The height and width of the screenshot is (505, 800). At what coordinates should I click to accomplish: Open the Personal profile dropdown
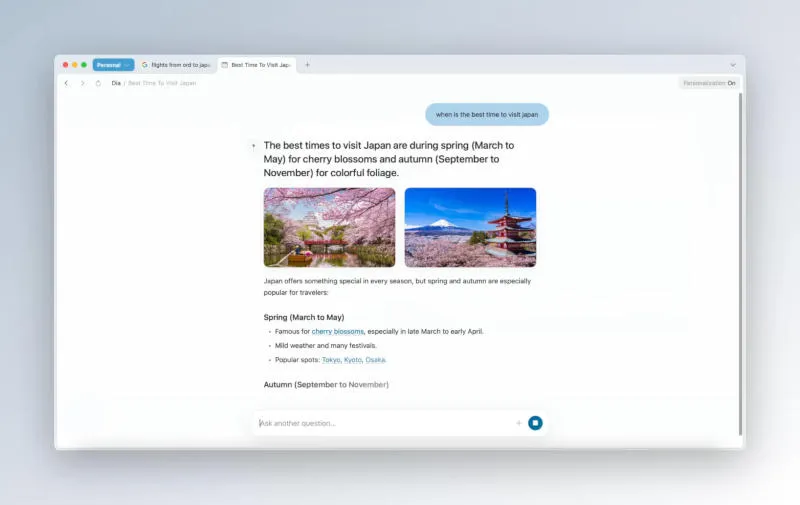[x=114, y=65]
